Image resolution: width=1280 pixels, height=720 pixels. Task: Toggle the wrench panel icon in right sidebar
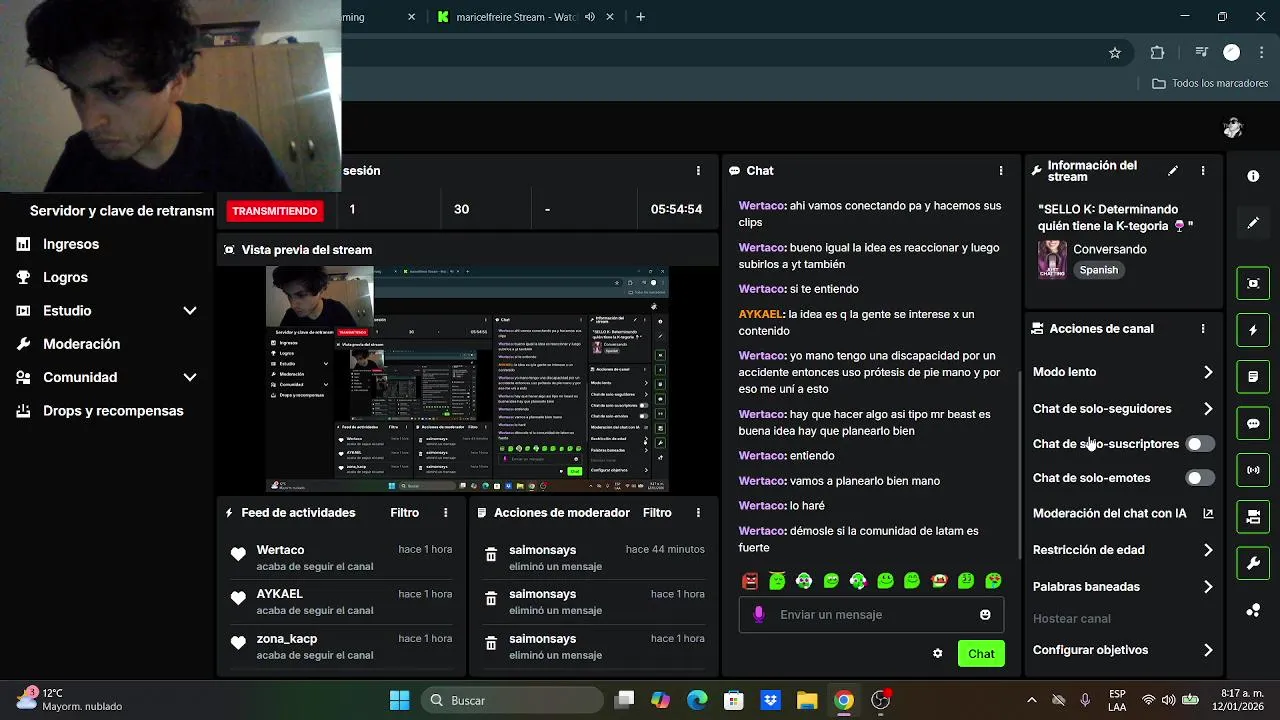click(x=1253, y=563)
